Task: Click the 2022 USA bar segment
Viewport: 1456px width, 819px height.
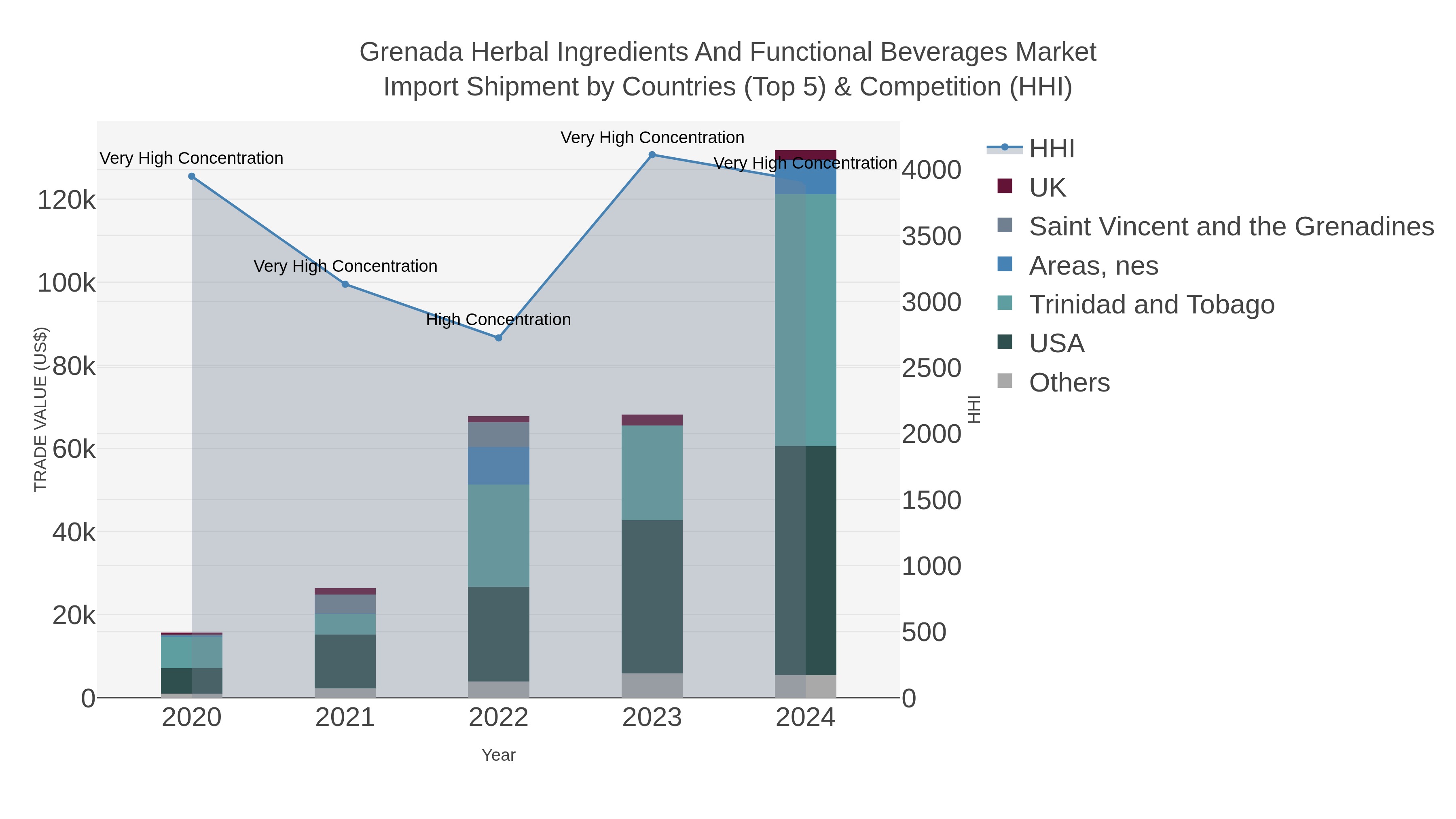Action: pyautogui.click(x=499, y=634)
